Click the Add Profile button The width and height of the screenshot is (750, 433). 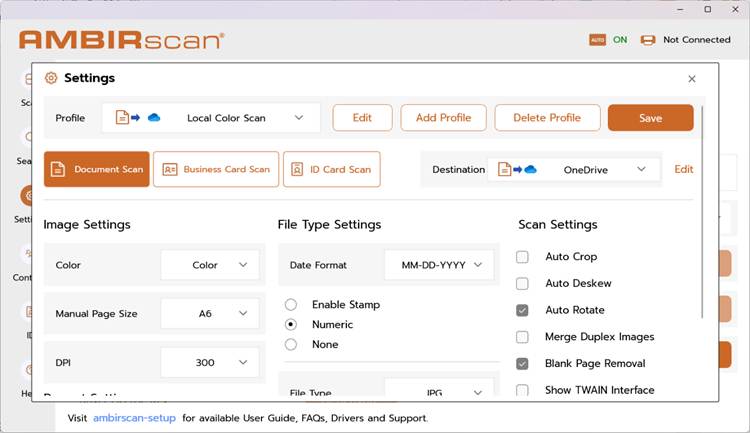(443, 118)
